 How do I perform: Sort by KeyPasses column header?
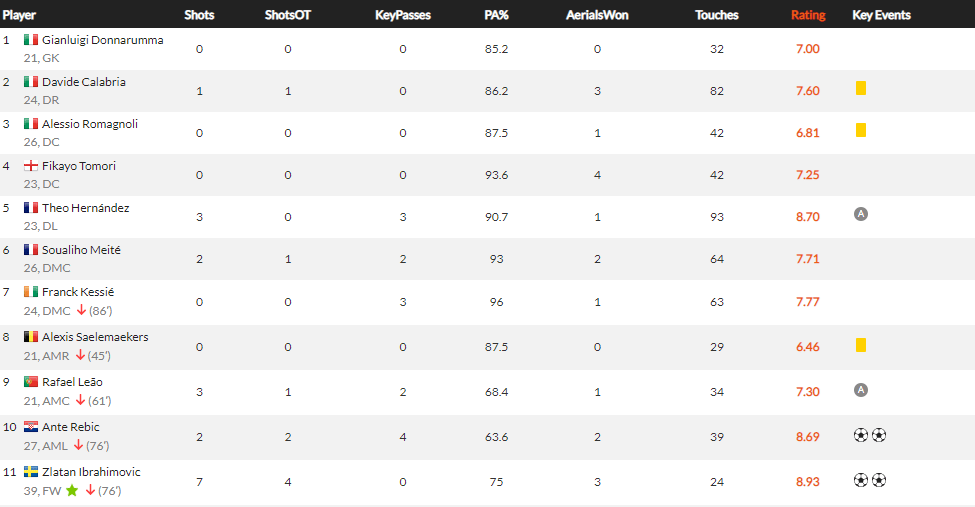403,15
